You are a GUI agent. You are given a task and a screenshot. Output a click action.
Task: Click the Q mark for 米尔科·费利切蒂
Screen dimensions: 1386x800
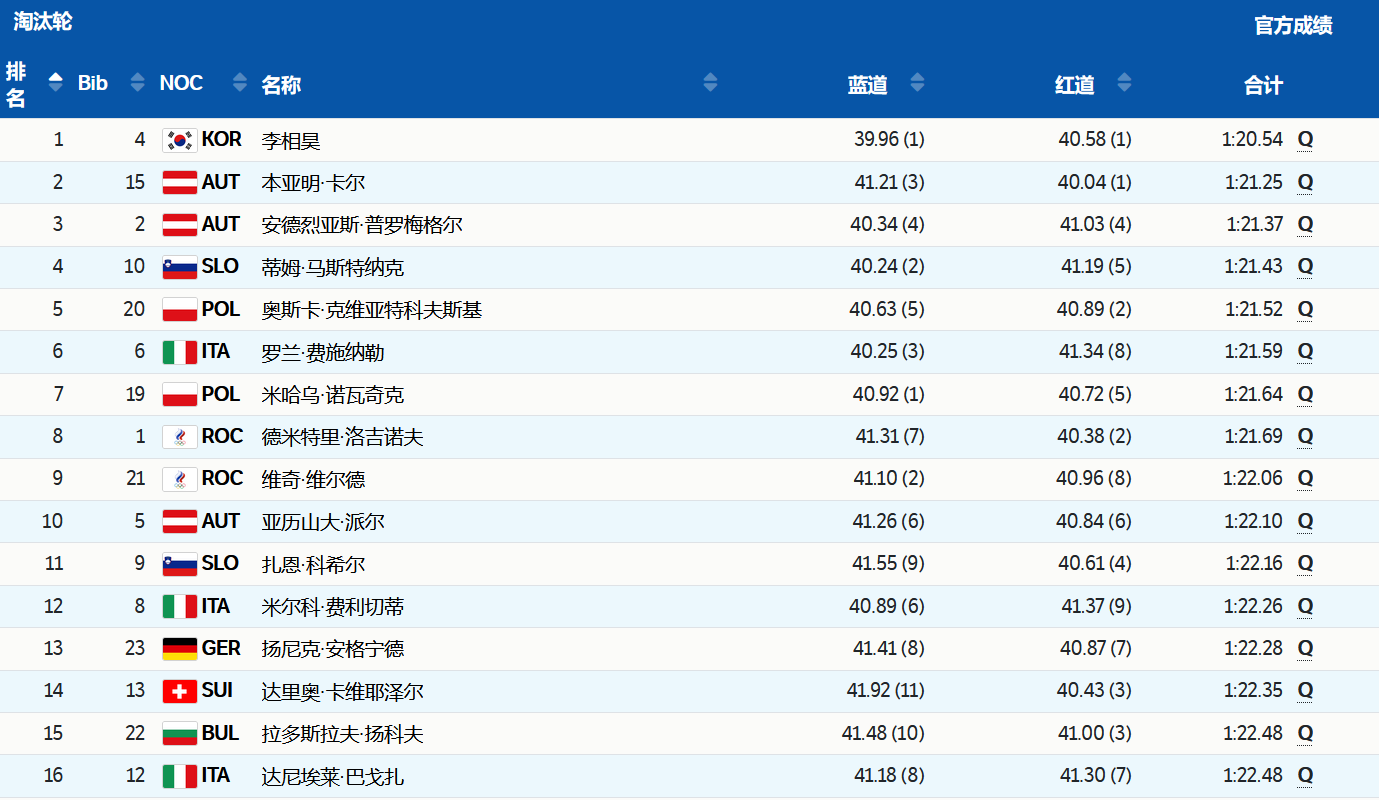(1305, 607)
